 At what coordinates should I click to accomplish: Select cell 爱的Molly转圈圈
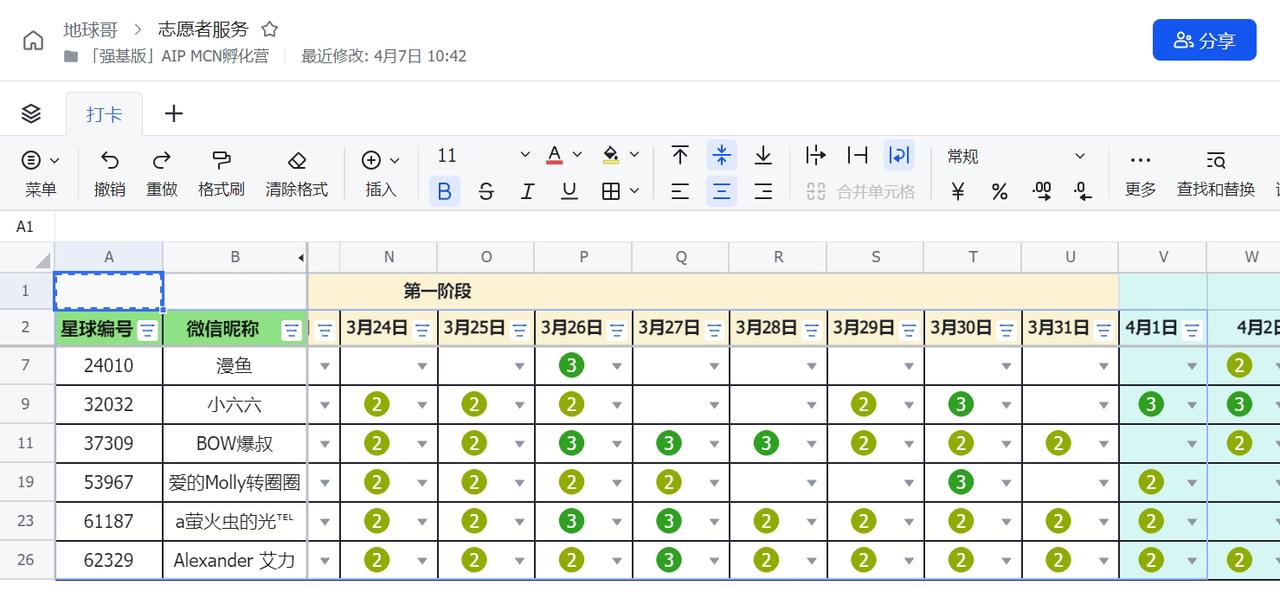235,482
